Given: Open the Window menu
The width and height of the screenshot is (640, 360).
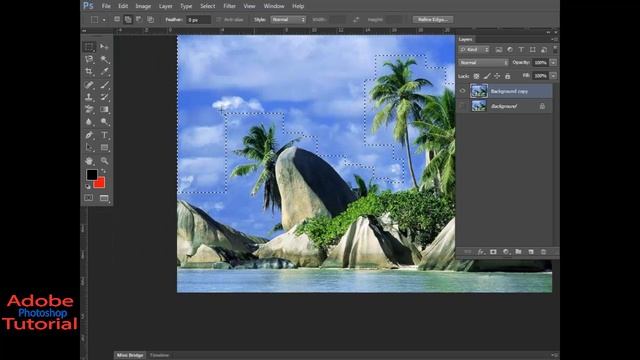Looking at the screenshot, I should tap(274, 6).
